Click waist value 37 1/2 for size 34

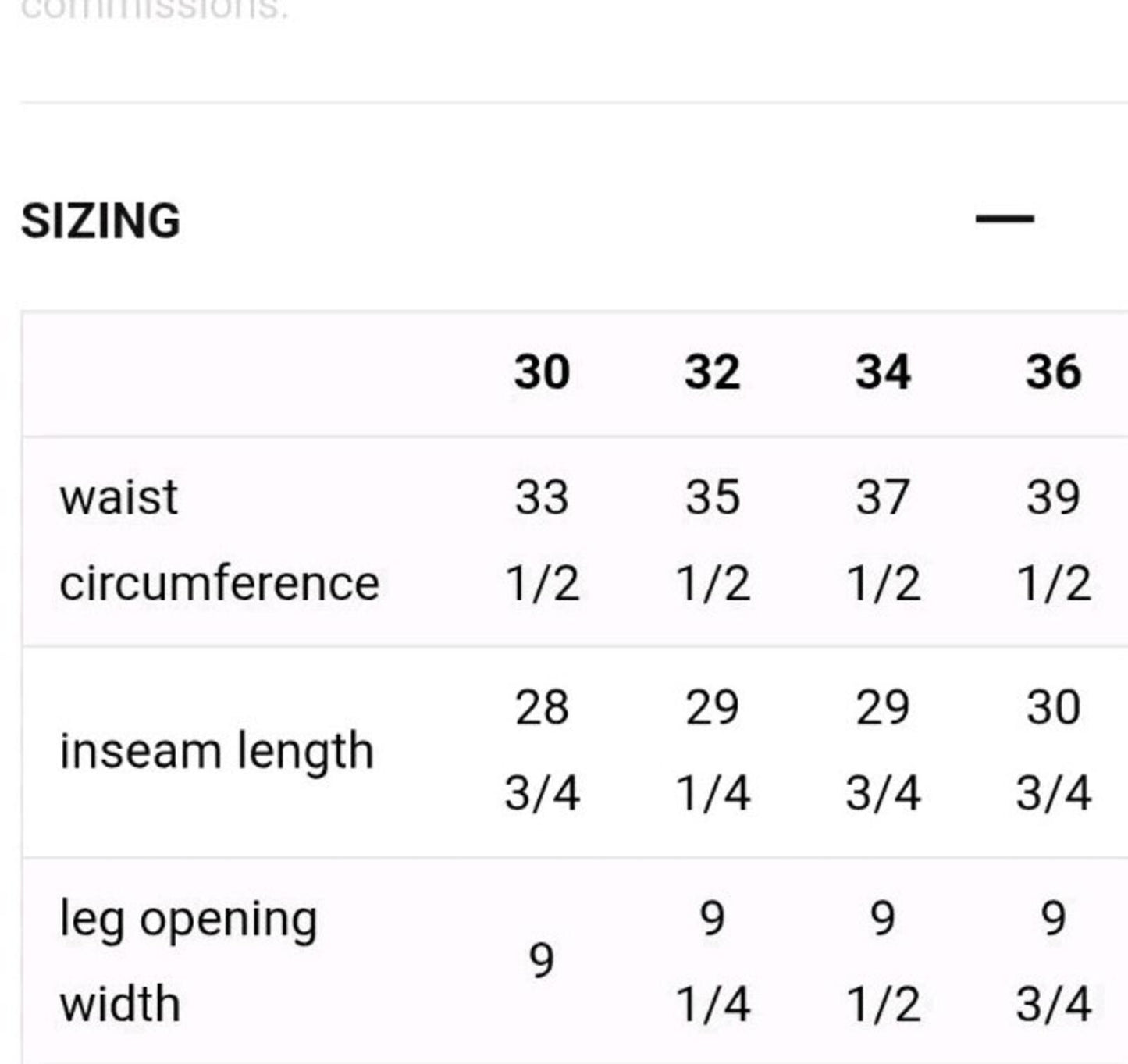pyautogui.click(x=883, y=540)
